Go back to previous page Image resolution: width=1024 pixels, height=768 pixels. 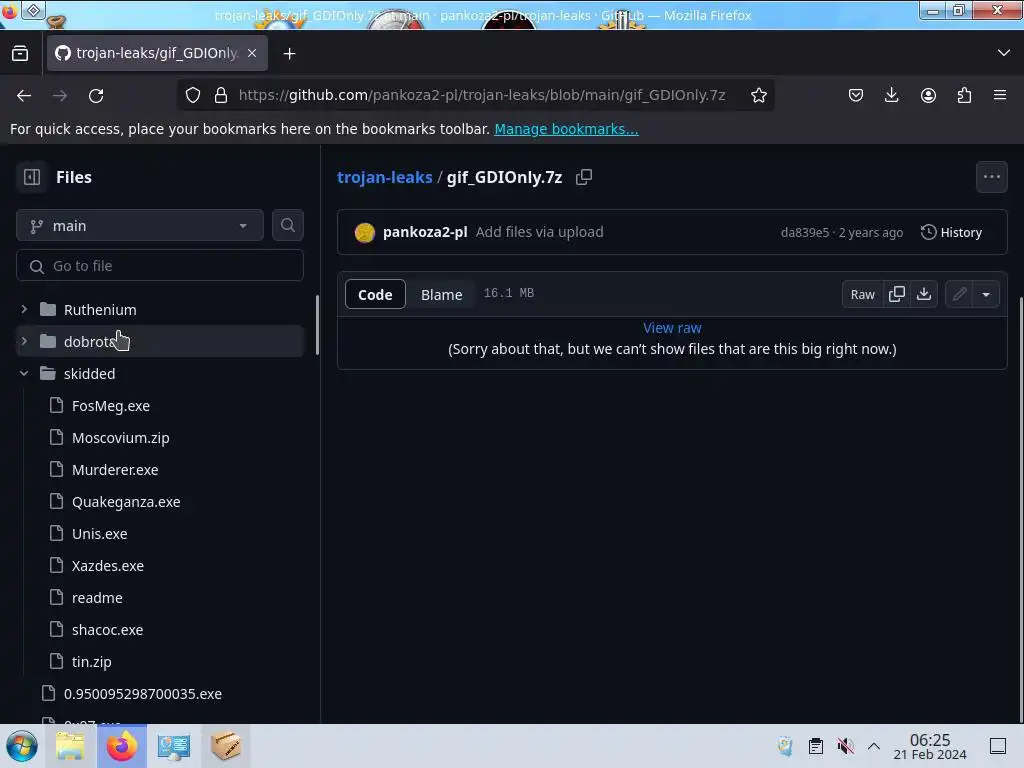(24, 95)
